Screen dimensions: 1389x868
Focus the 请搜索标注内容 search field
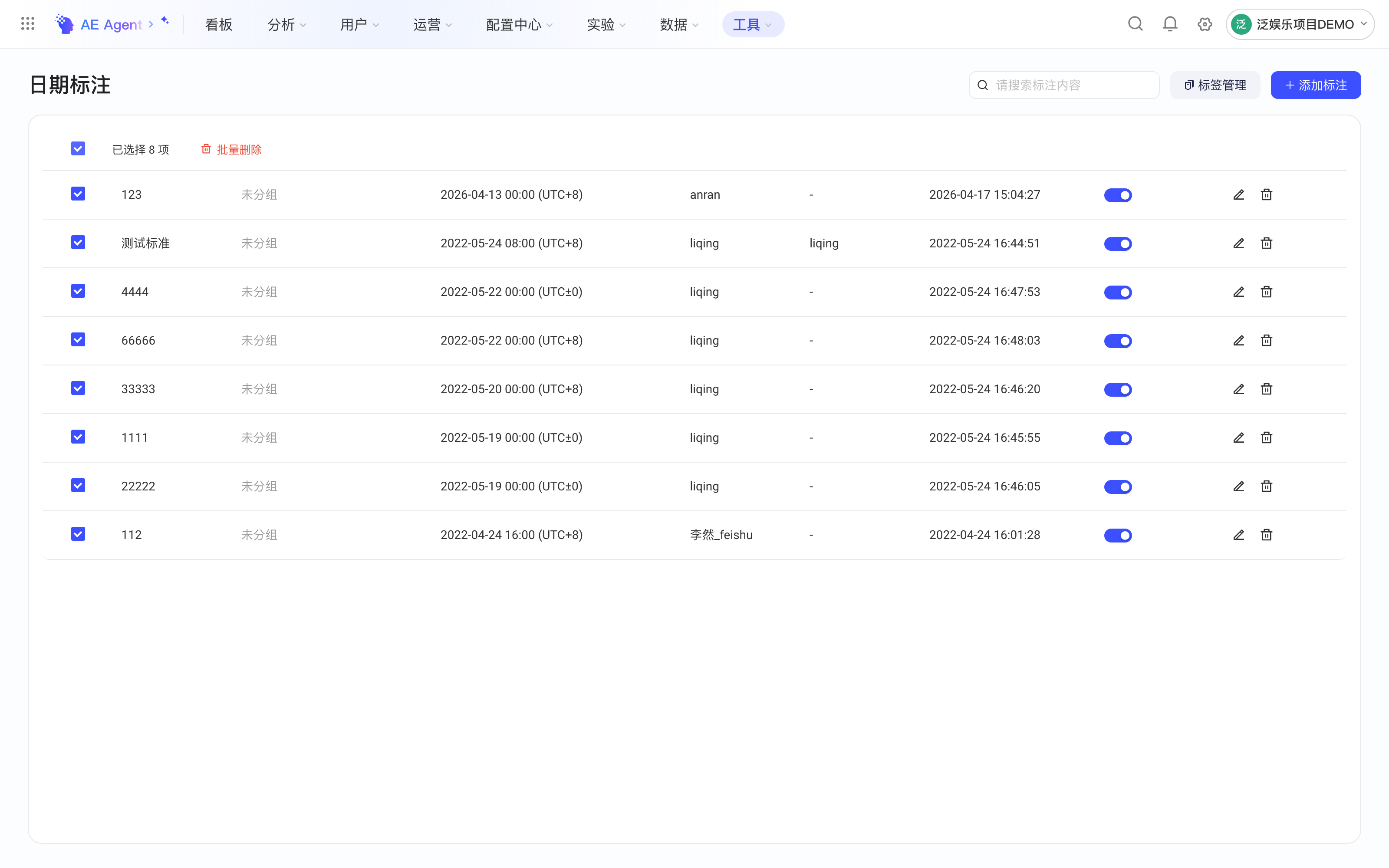[1064, 85]
